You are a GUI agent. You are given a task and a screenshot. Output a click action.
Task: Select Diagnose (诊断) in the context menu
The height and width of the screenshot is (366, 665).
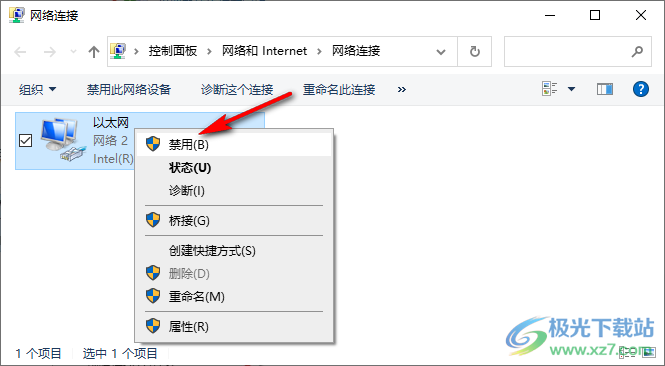coord(234,190)
